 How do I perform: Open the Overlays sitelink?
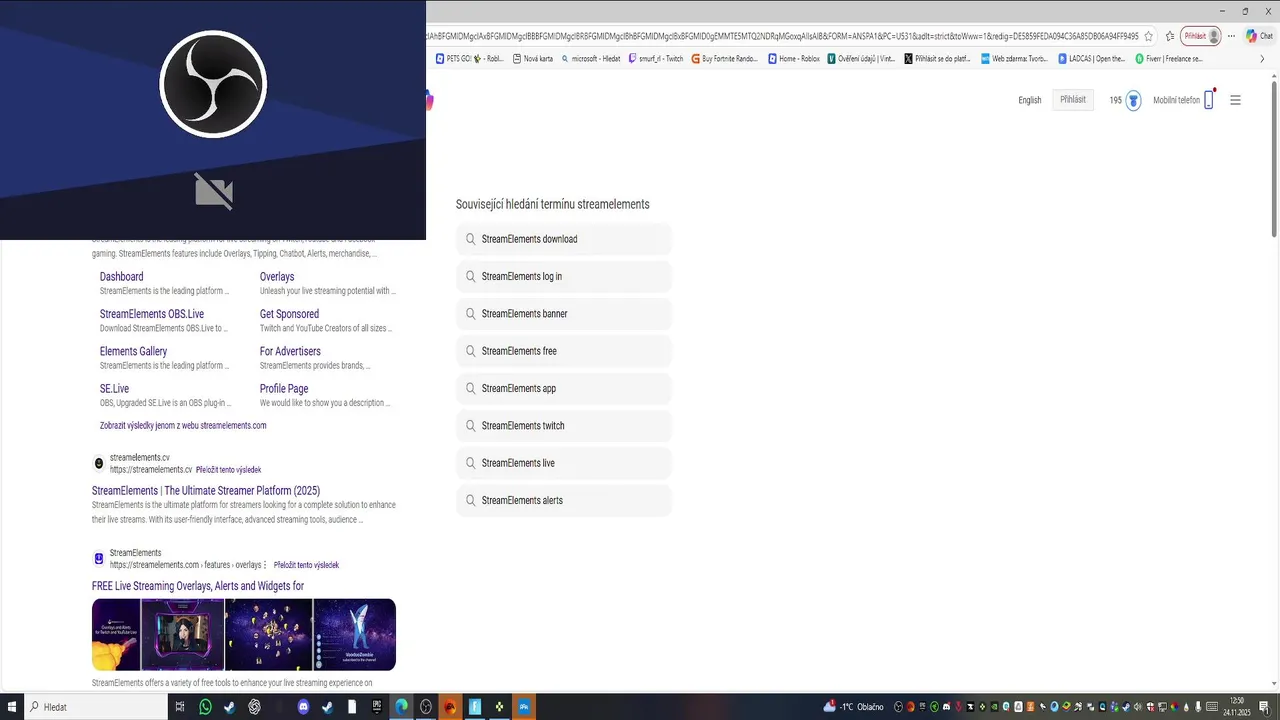pyautogui.click(x=277, y=277)
